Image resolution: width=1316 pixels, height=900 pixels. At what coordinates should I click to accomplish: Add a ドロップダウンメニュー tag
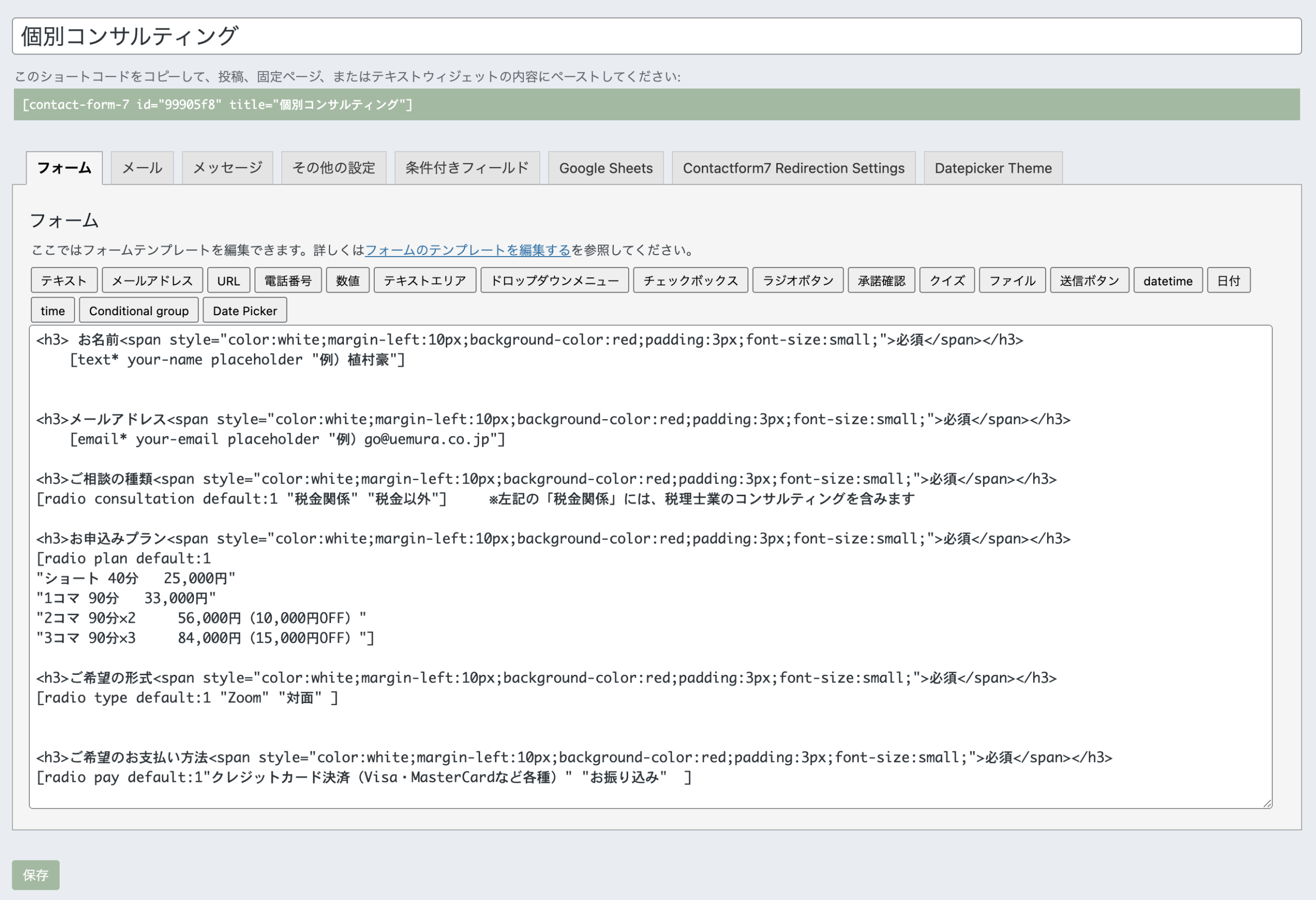[554, 280]
